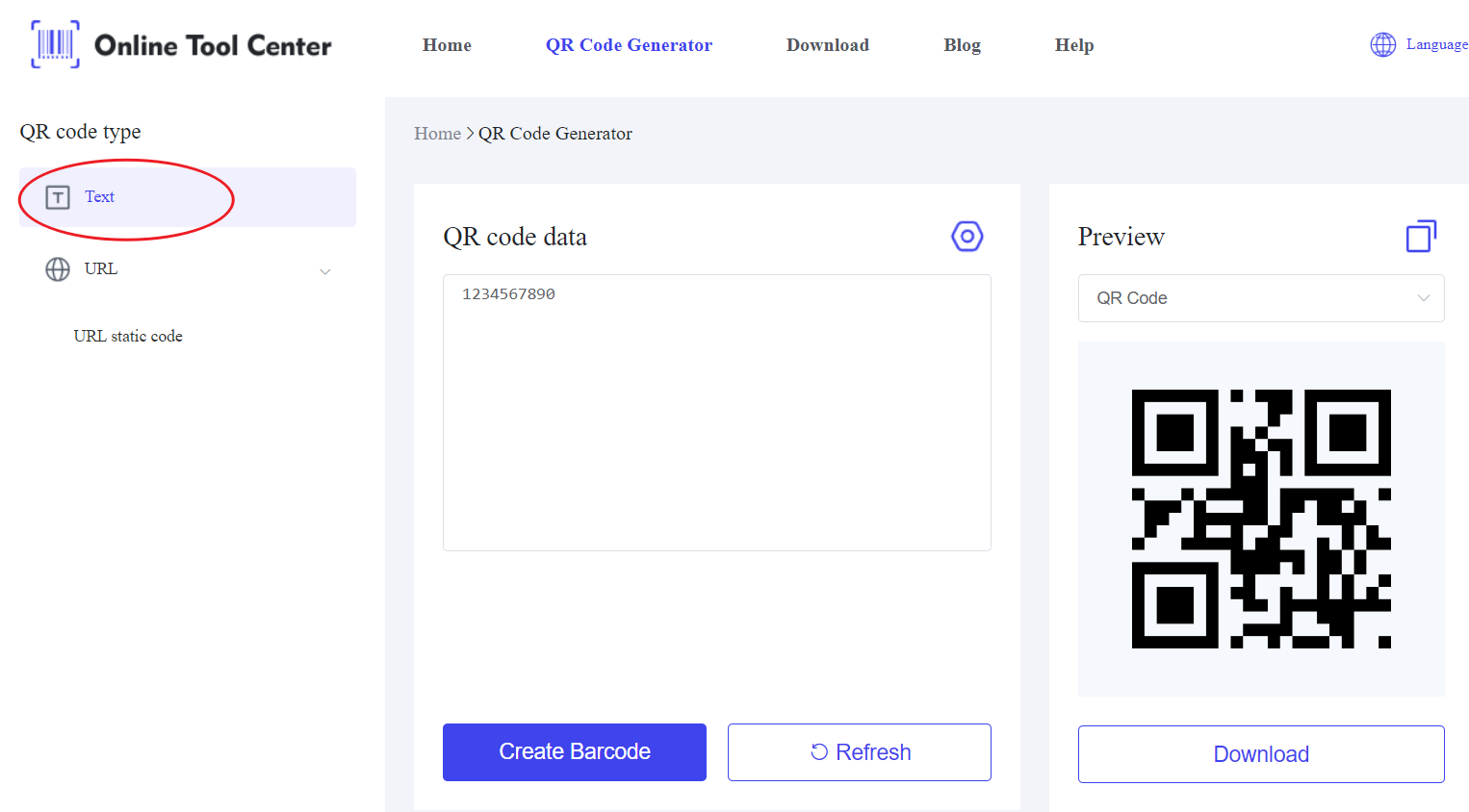
Task: Click the Online Tool Center barcode logo
Action: click(x=55, y=44)
